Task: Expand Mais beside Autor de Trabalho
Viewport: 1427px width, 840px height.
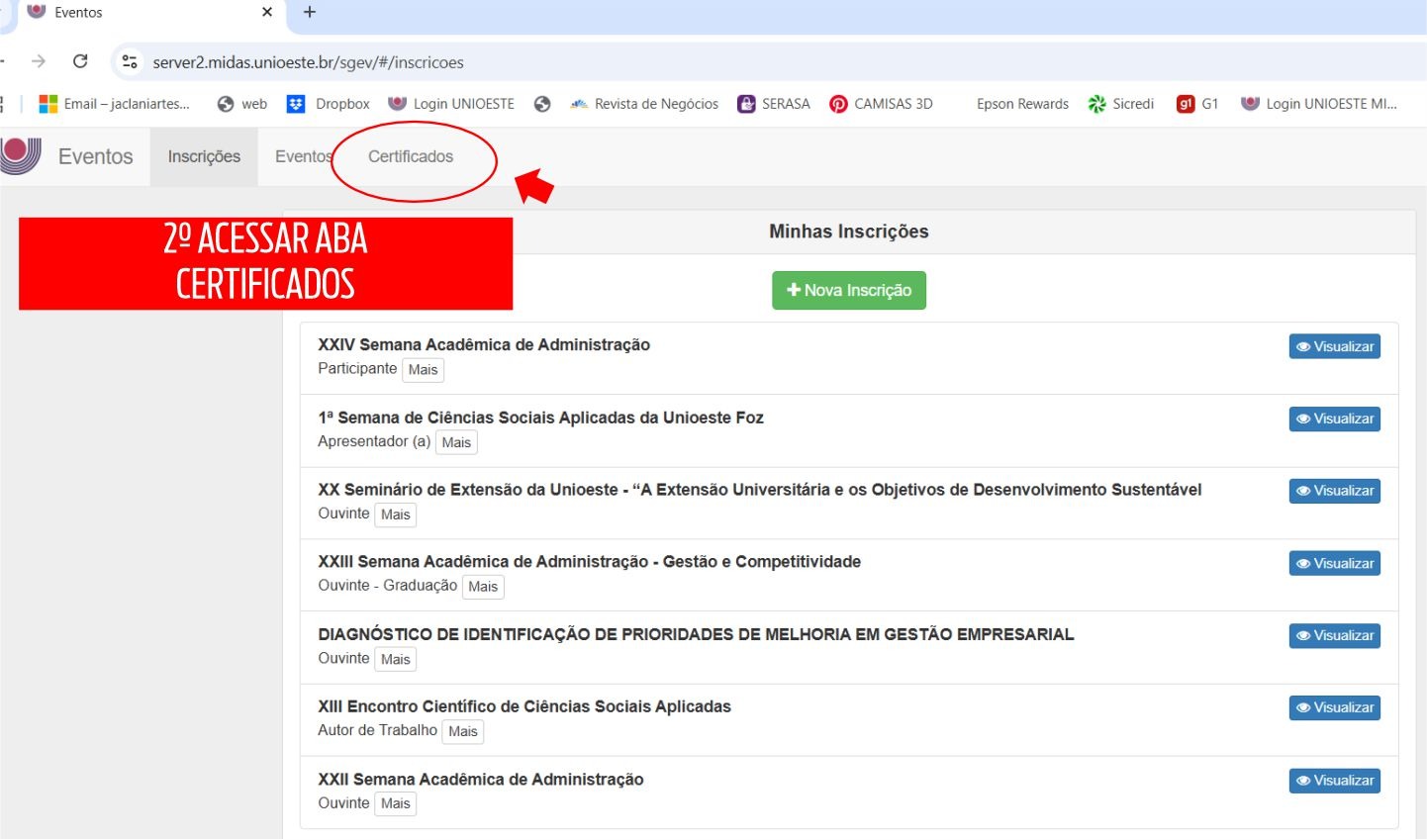Action: pos(462,731)
